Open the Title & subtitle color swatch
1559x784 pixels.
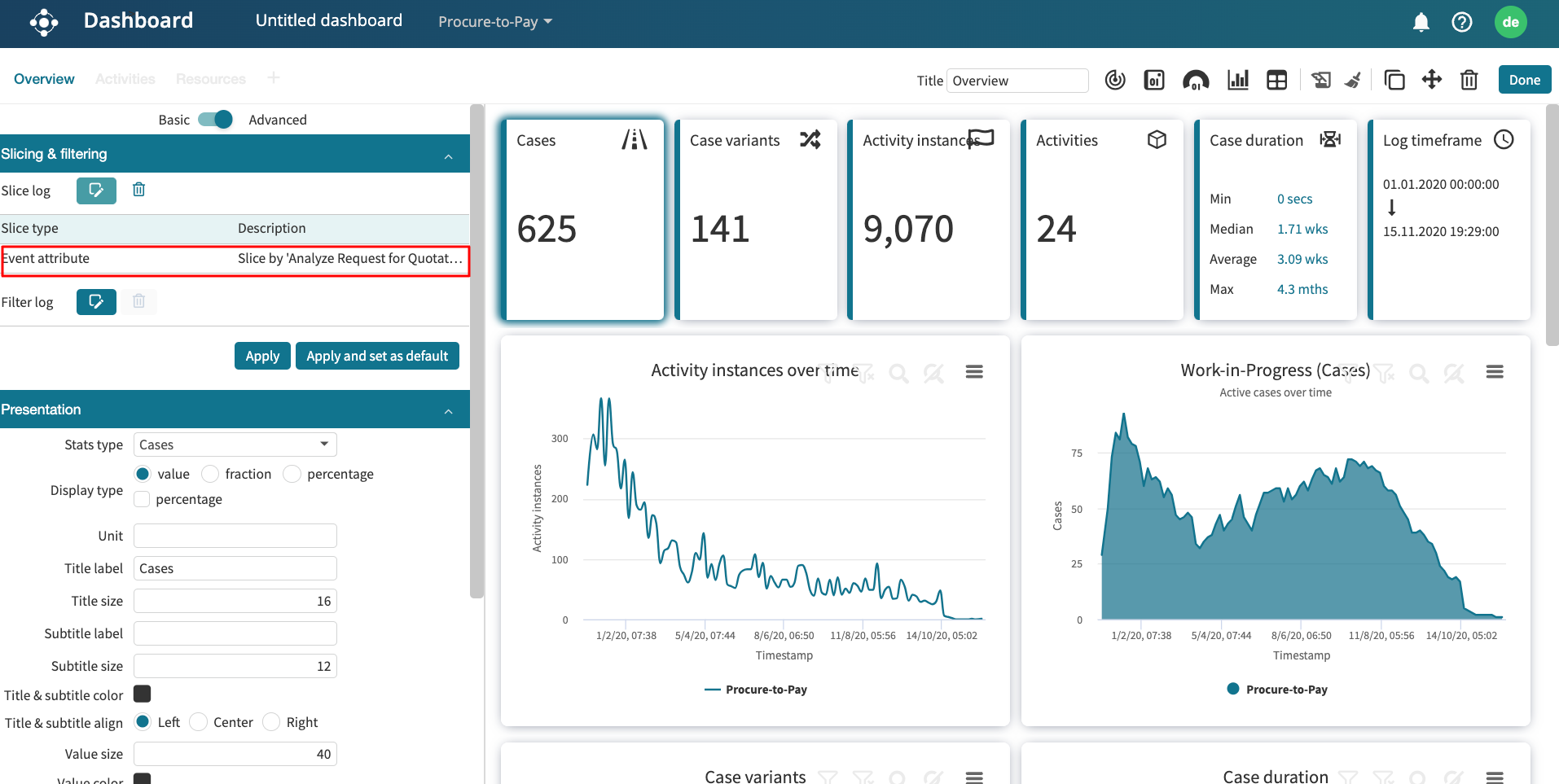tap(143, 694)
